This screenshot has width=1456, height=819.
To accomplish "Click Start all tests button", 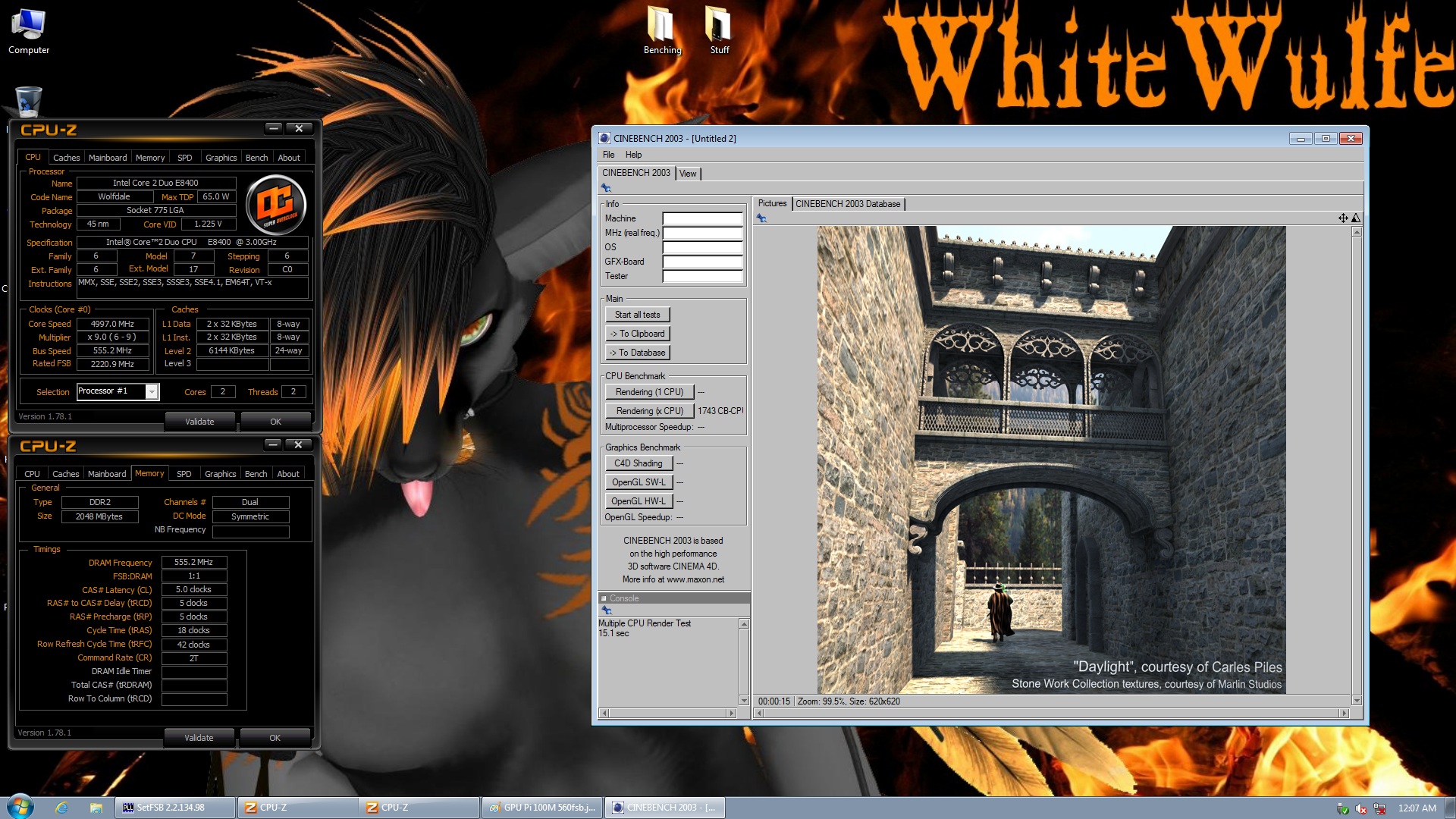I will click(637, 315).
